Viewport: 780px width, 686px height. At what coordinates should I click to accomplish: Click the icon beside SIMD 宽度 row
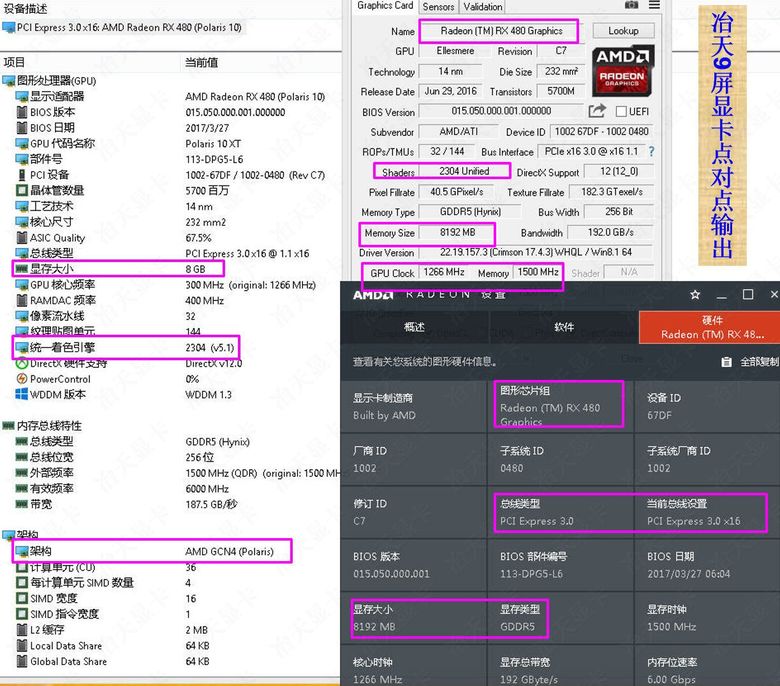tap(21, 598)
